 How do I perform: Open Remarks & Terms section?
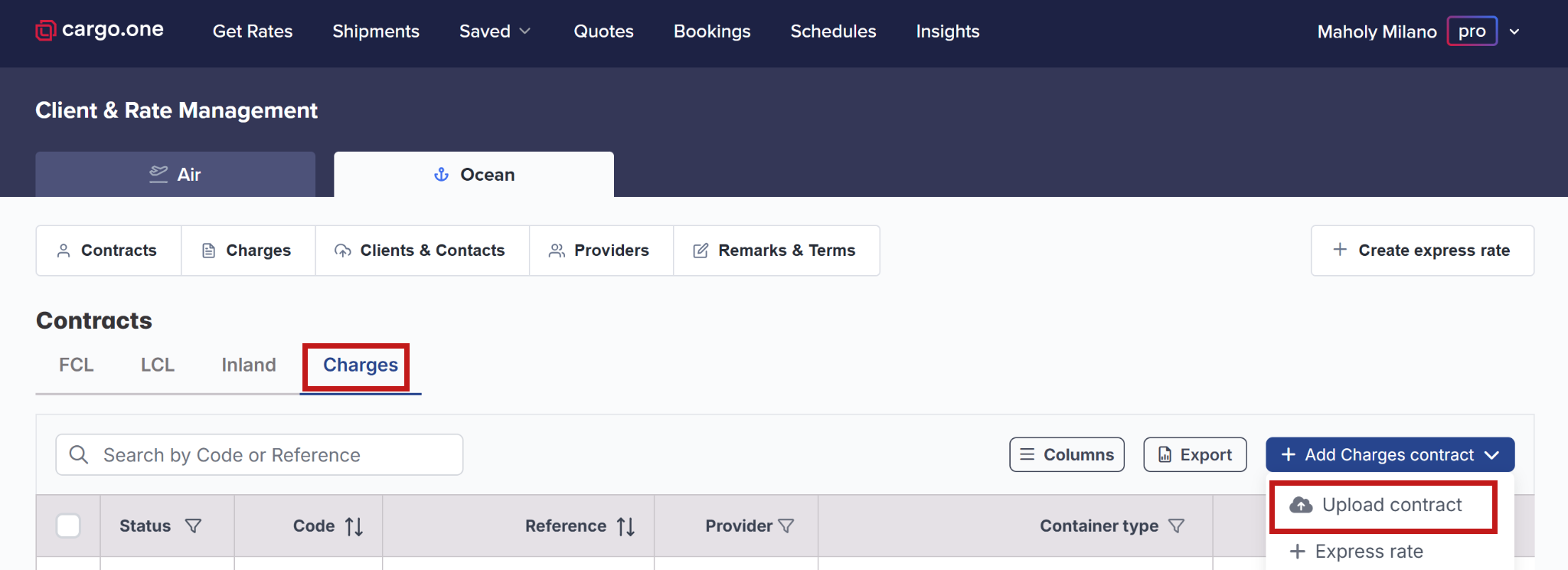(x=776, y=251)
